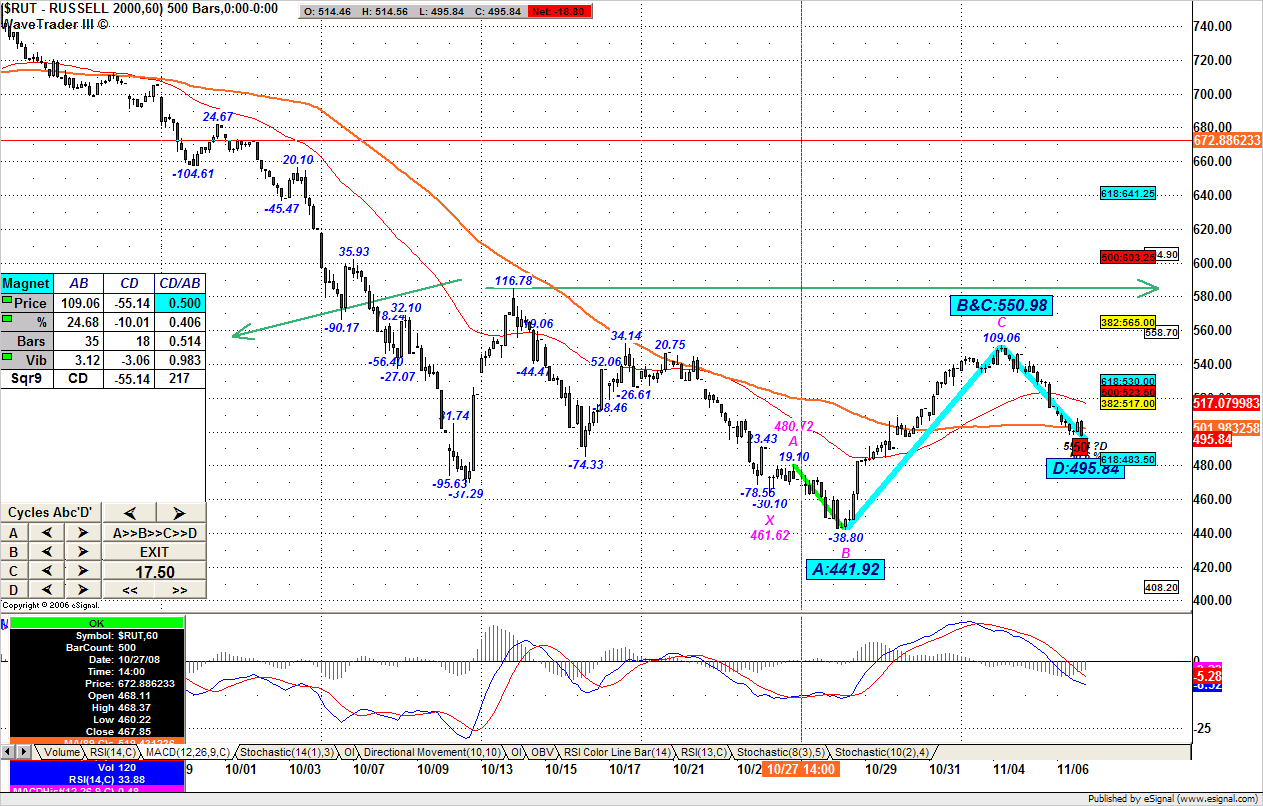Viewport: 1263px width, 806px height.
Task: Toggle the green Vib magnet indicator
Action: coord(7,358)
